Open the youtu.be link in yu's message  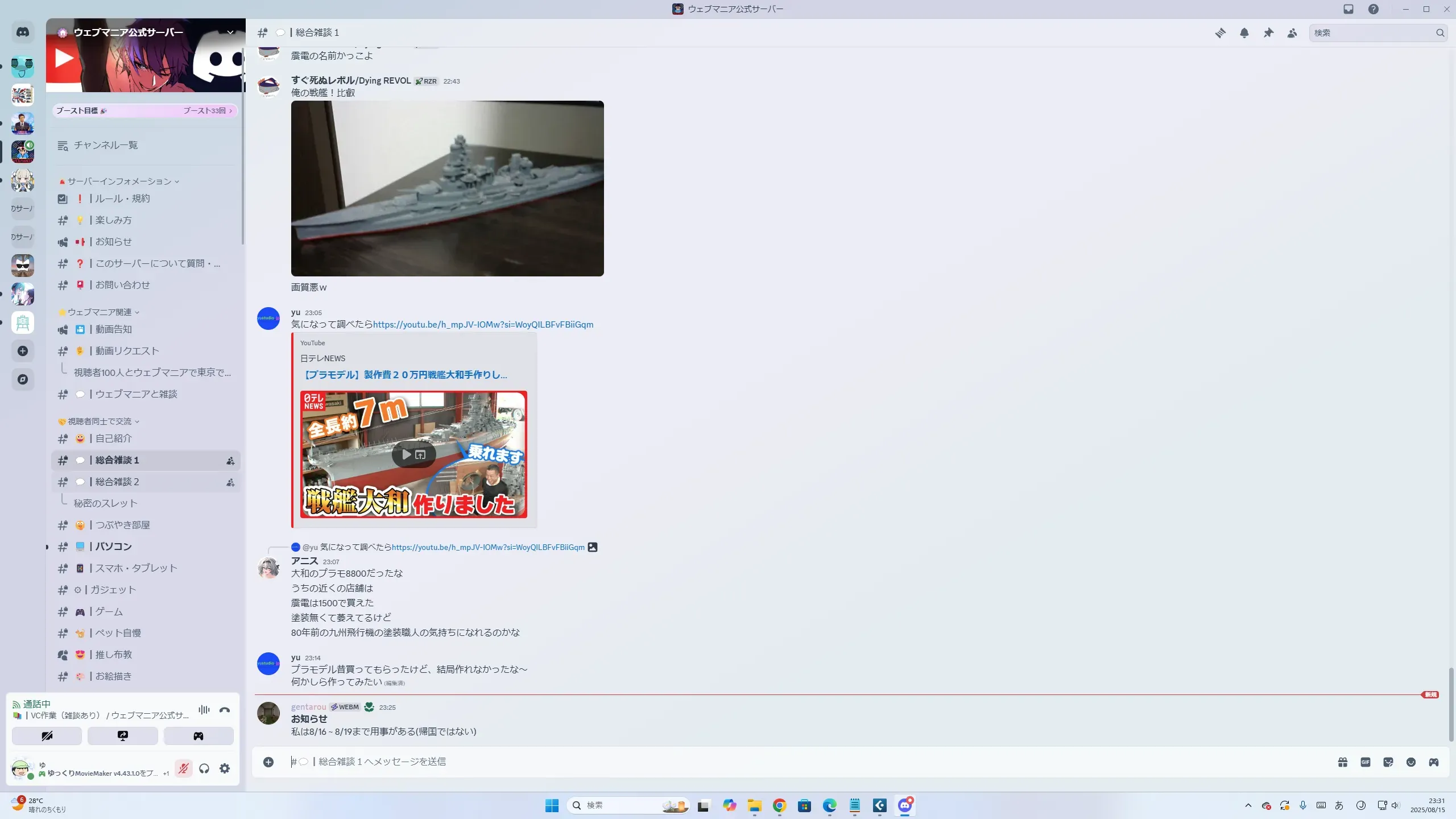click(x=483, y=325)
